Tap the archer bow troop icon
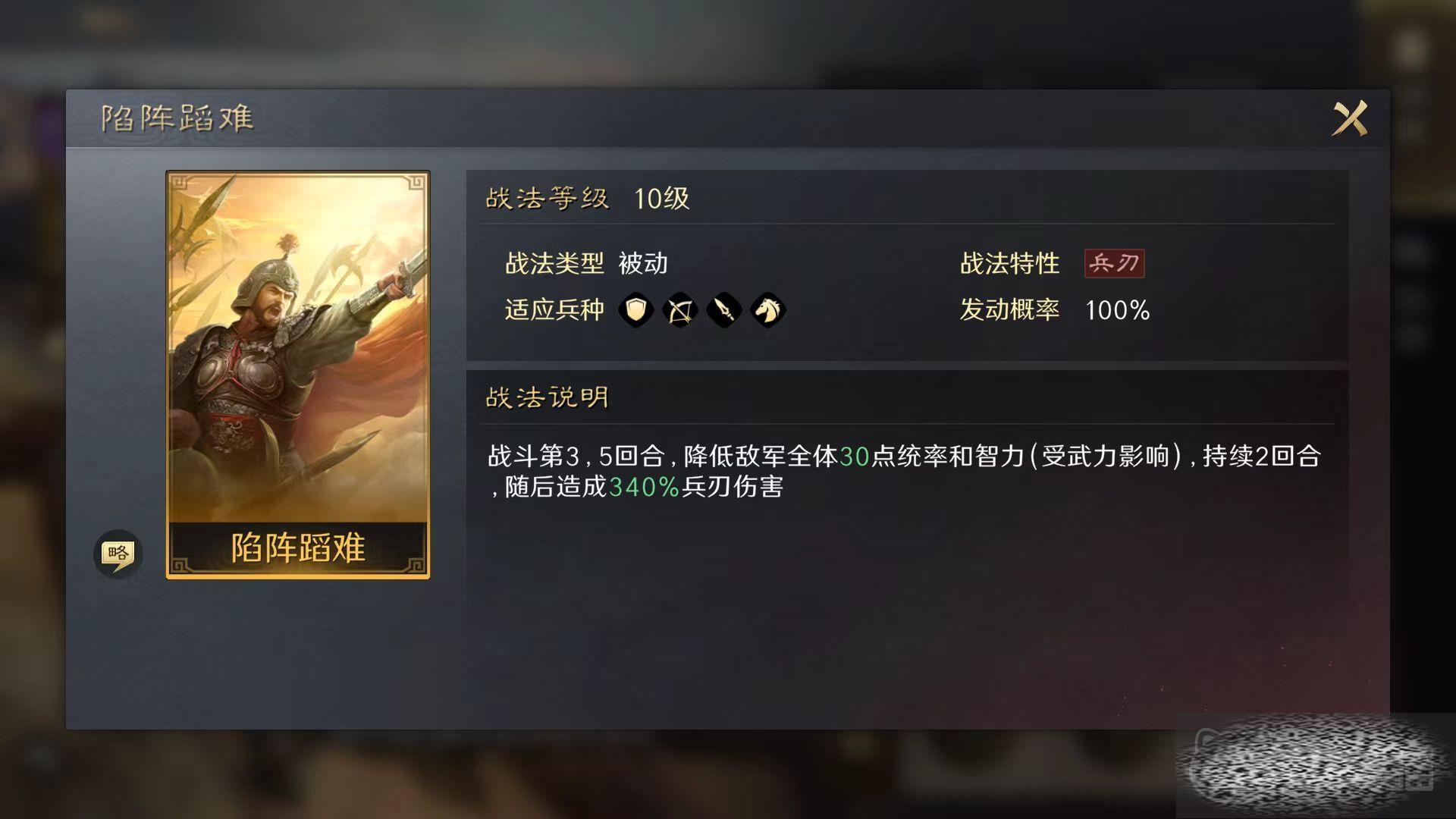This screenshot has height=819, width=1456. coord(679,310)
